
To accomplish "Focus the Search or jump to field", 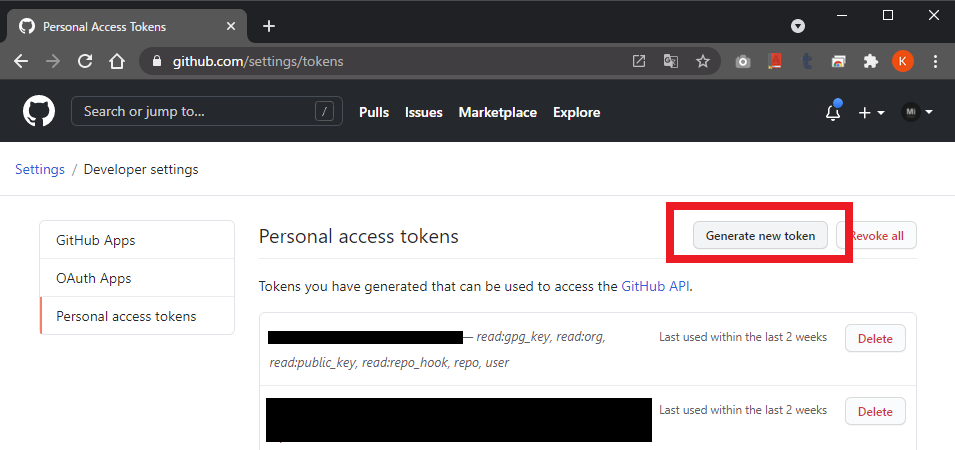I will pos(206,111).
